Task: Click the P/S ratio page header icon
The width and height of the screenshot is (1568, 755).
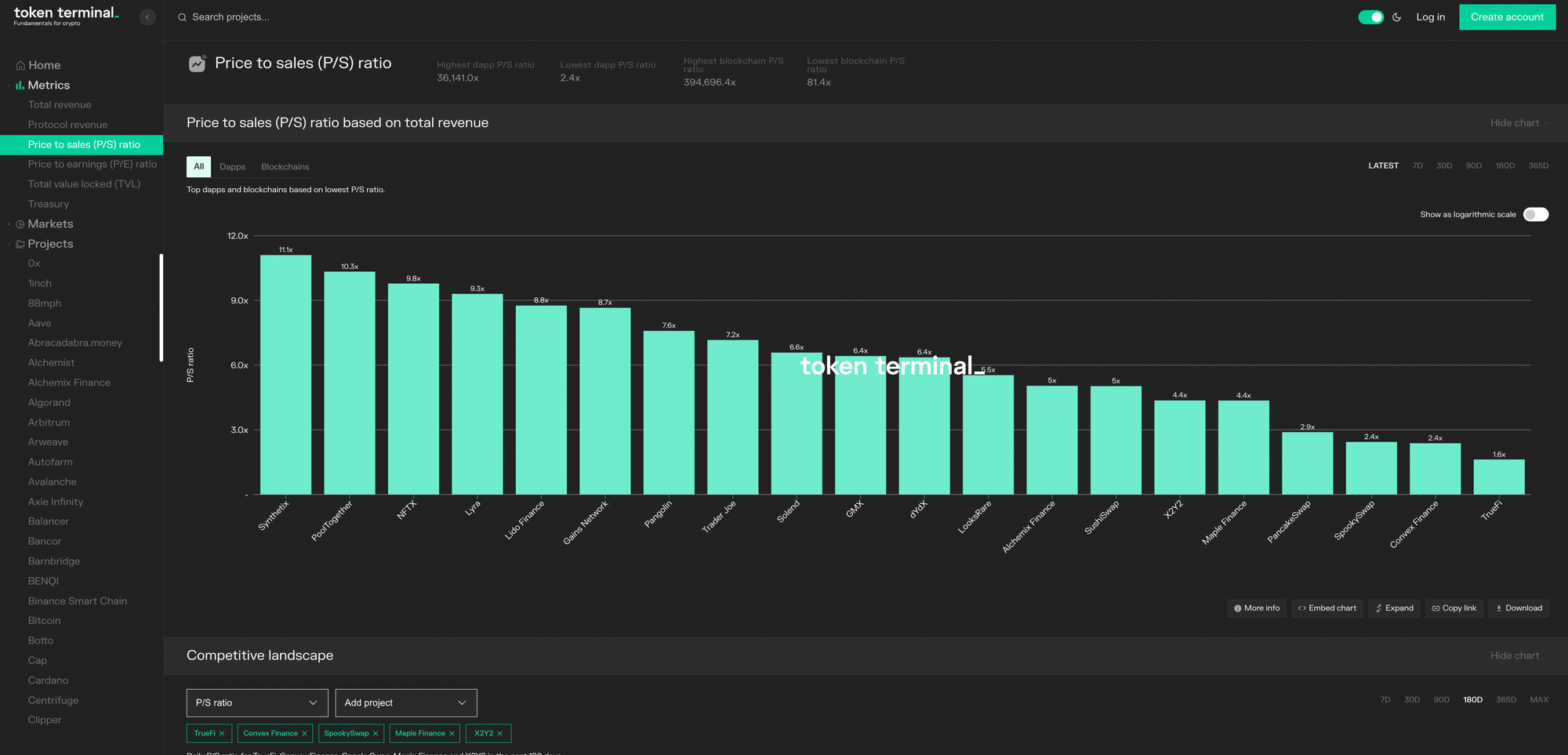Action: 197,64
